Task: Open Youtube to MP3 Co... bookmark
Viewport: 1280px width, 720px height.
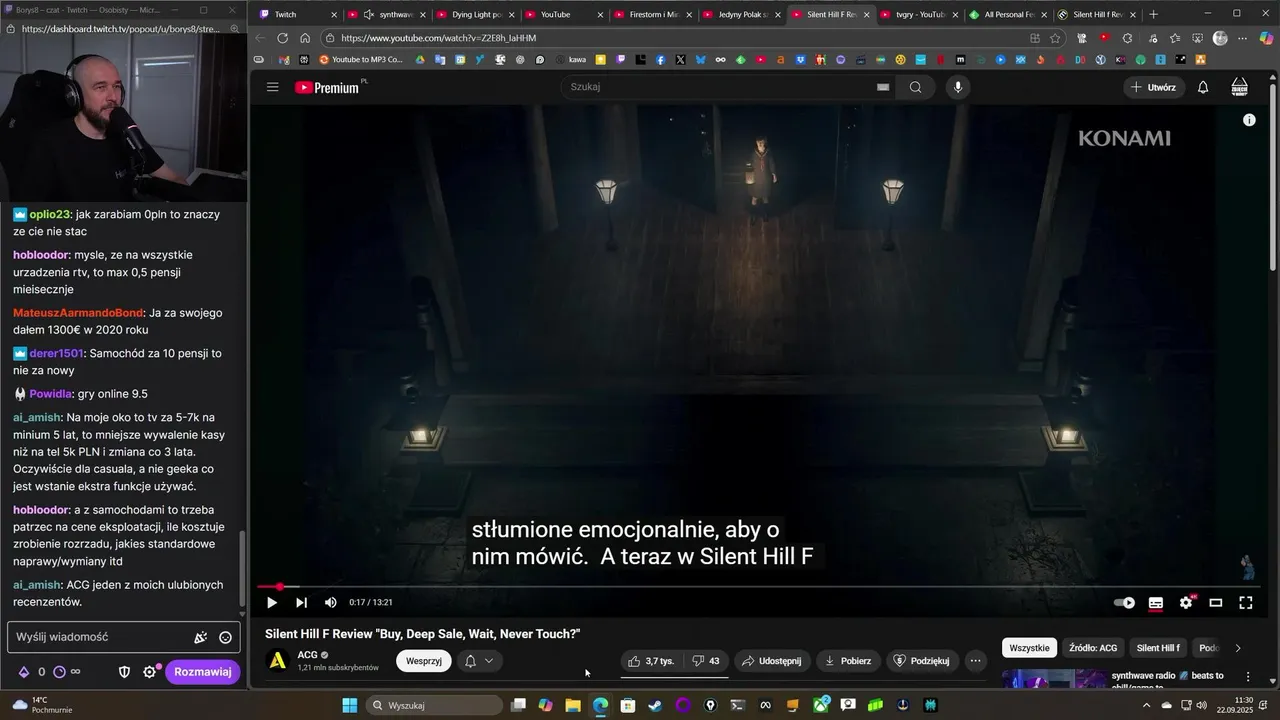Action: click(x=360, y=60)
